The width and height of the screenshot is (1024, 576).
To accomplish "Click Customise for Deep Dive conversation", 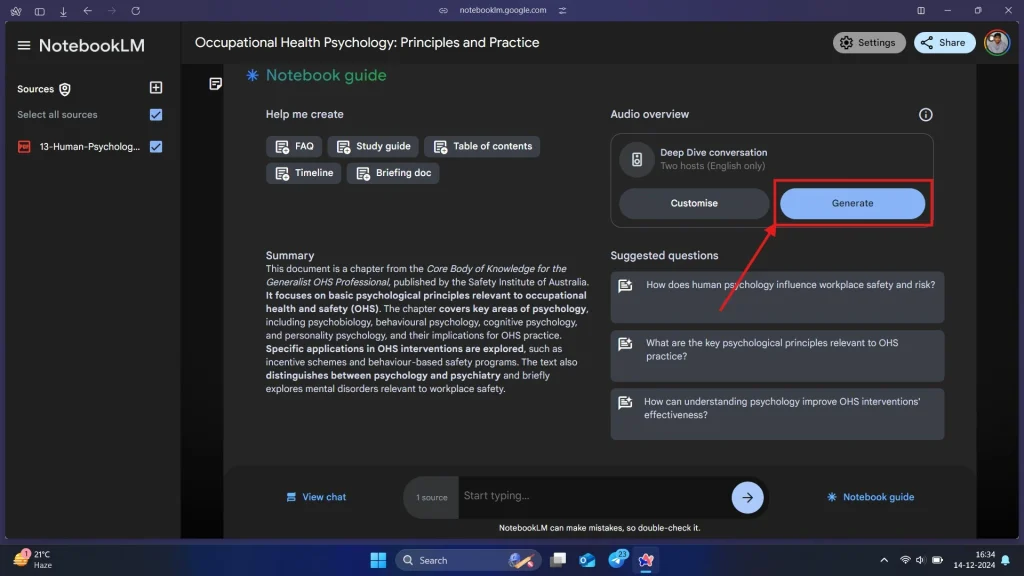I will tap(694, 203).
